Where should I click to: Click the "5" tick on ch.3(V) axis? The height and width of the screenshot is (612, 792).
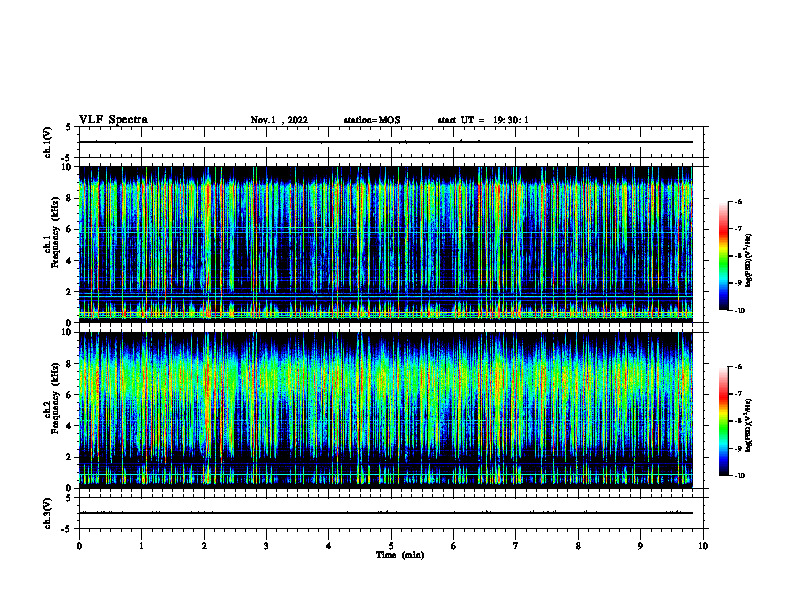[69, 498]
